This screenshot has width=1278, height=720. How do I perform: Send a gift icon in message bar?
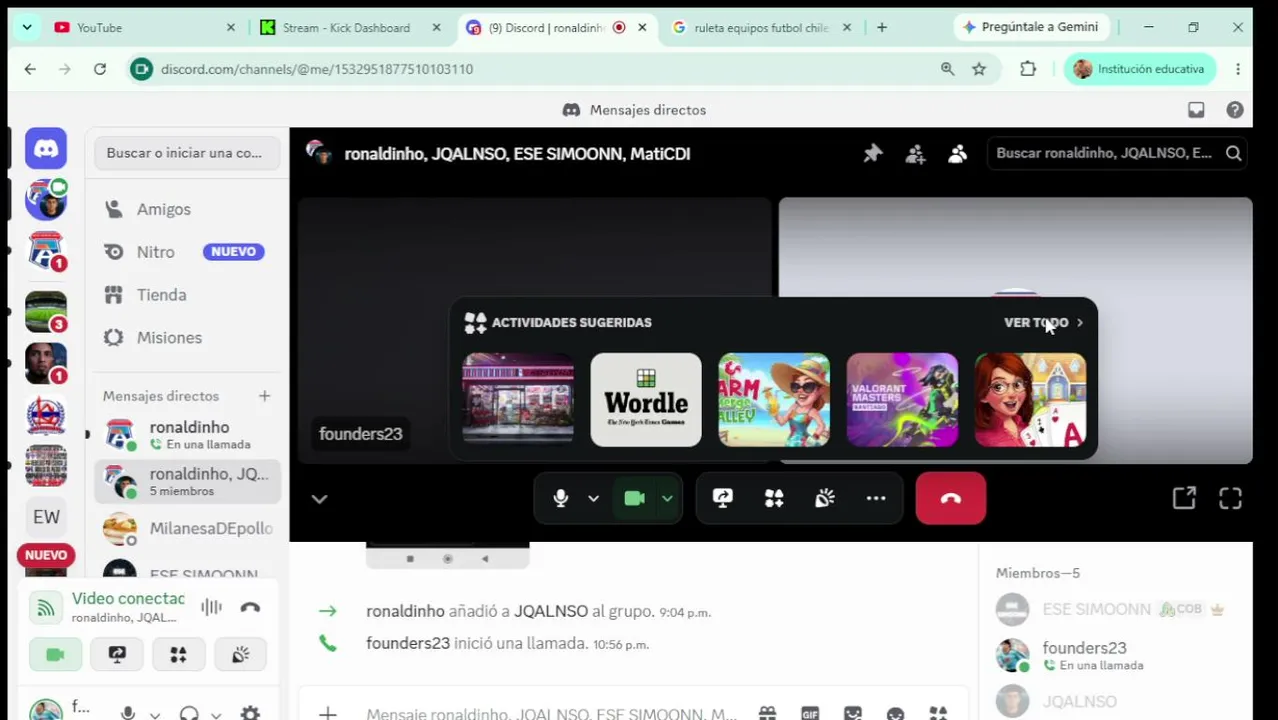(767, 713)
